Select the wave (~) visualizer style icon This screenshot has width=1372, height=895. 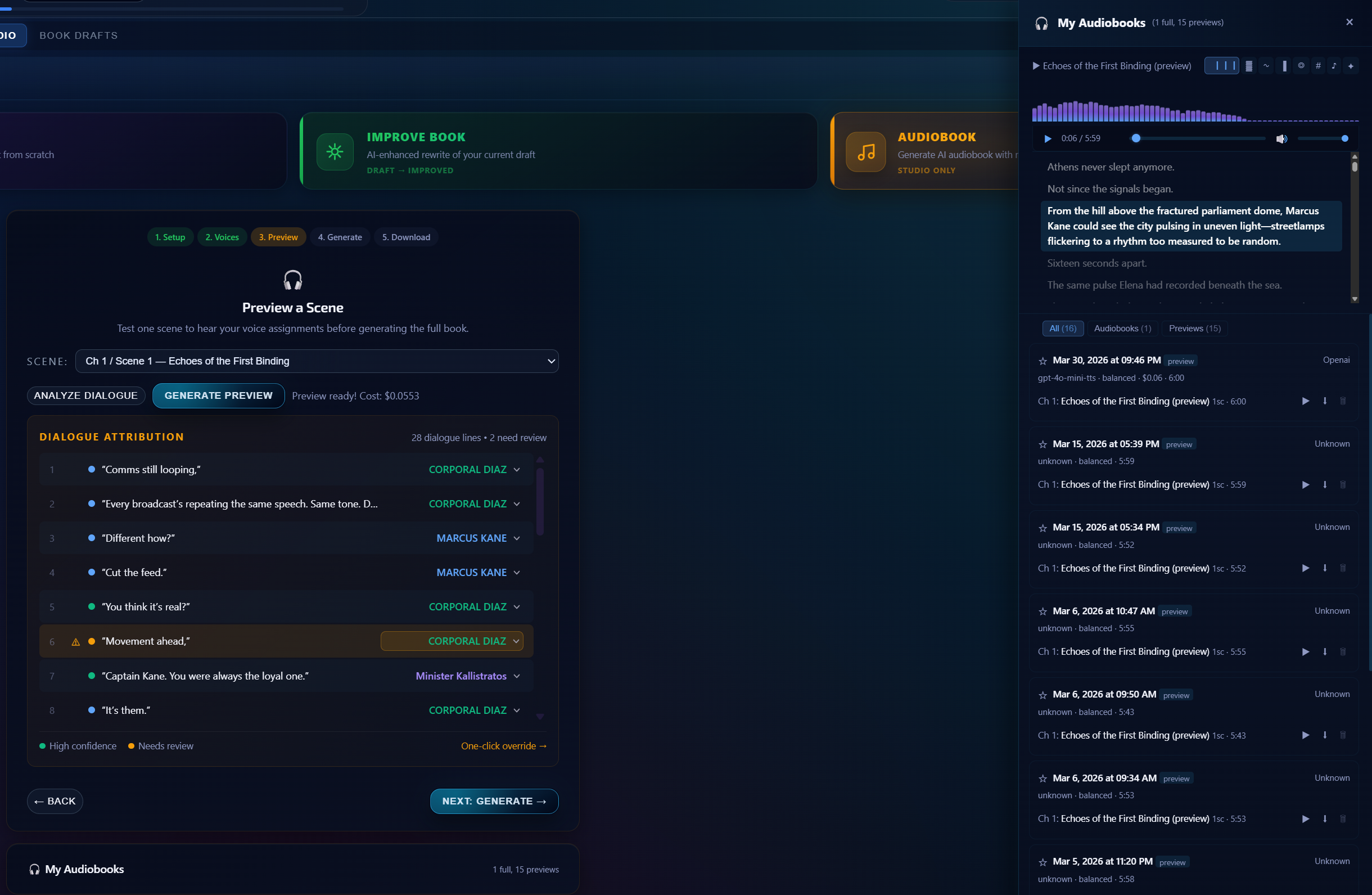click(1266, 66)
